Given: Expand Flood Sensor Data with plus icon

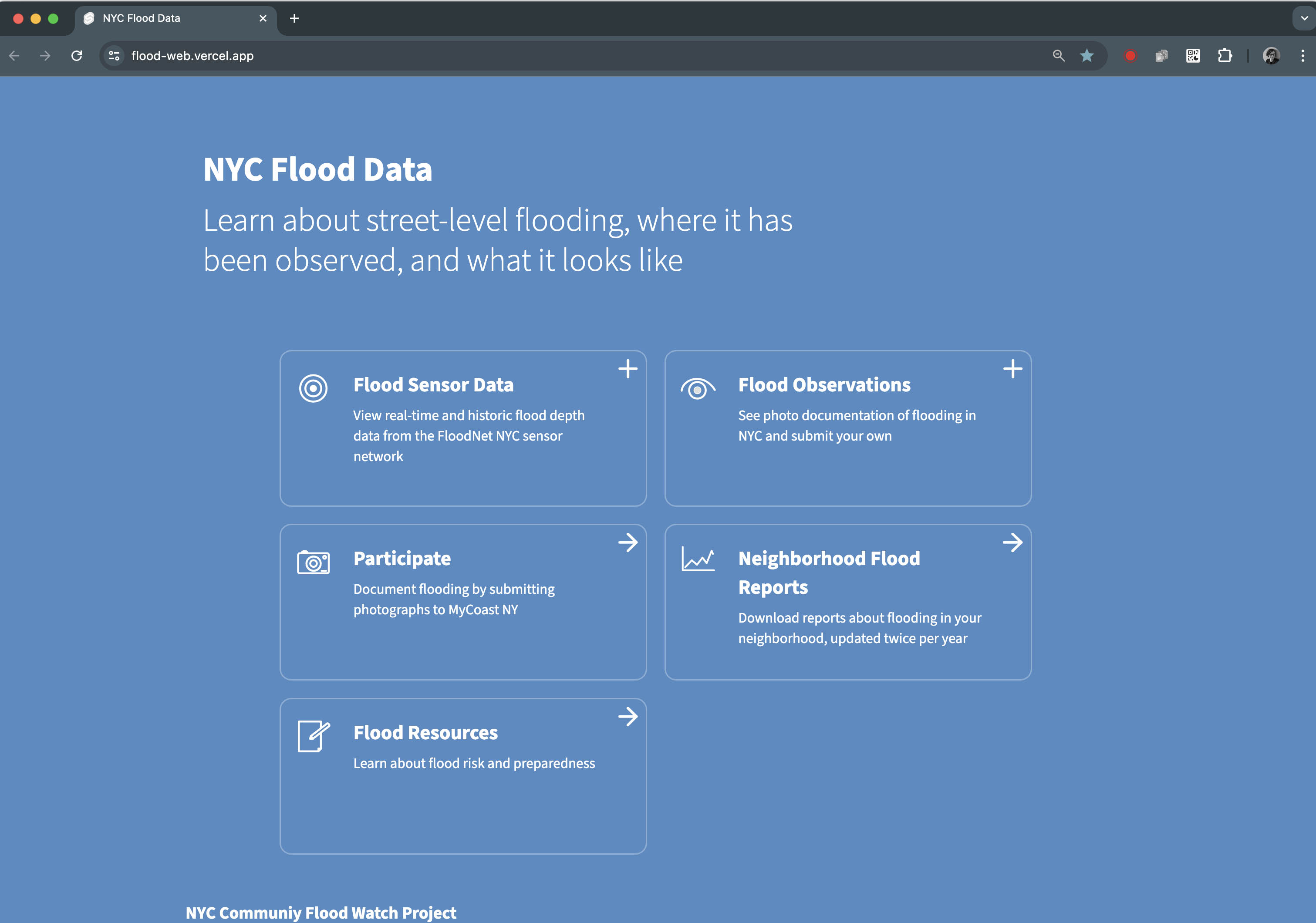Looking at the screenshot, I should (x=628, y=368).
